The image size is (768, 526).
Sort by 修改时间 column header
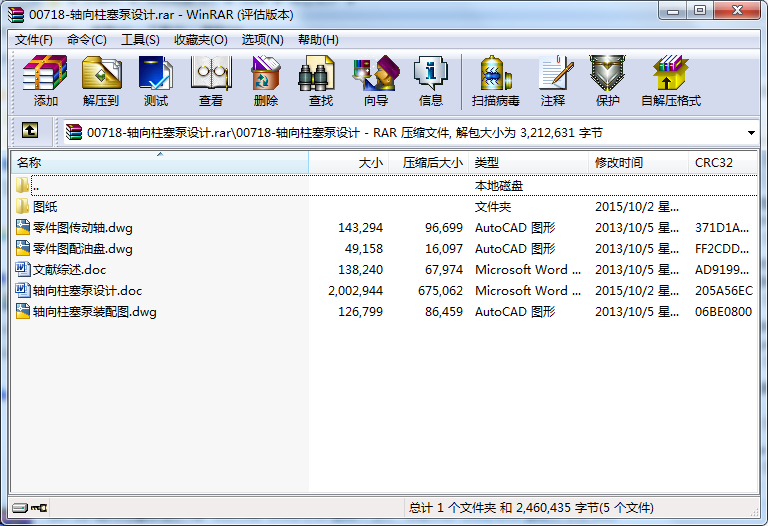click(638, 163)
